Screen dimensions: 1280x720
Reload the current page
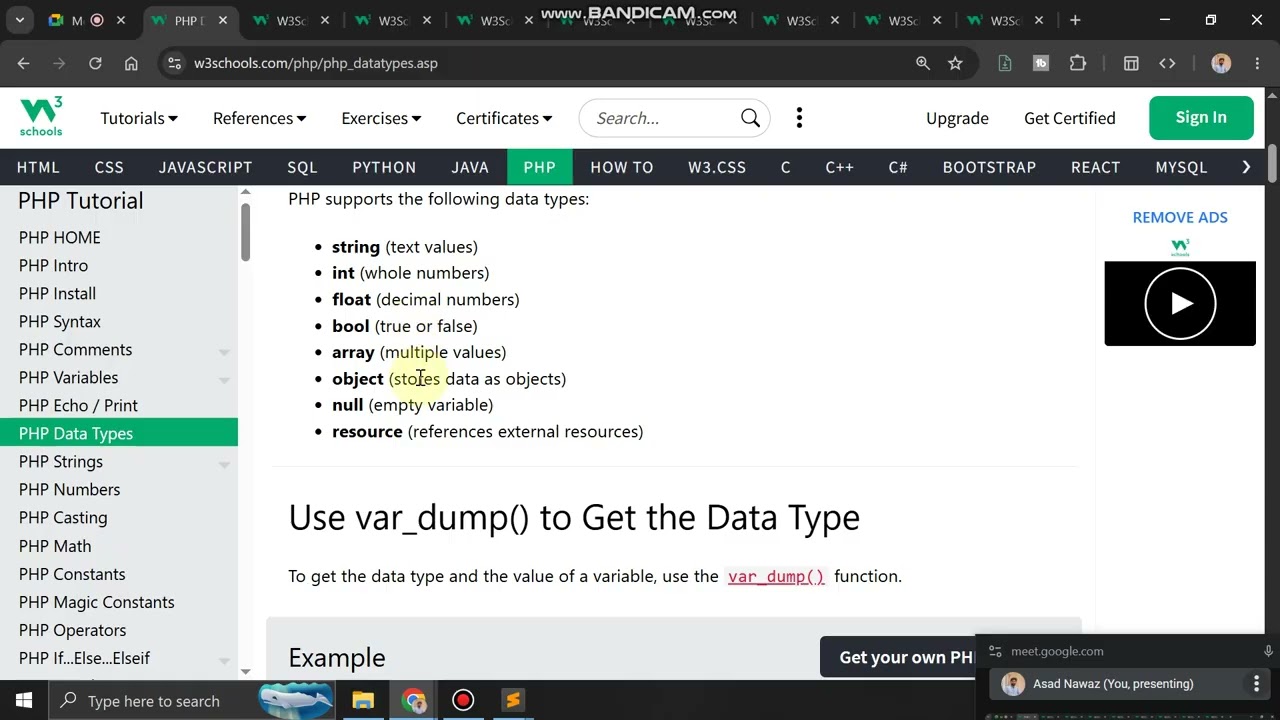click(x=95, y=63)
